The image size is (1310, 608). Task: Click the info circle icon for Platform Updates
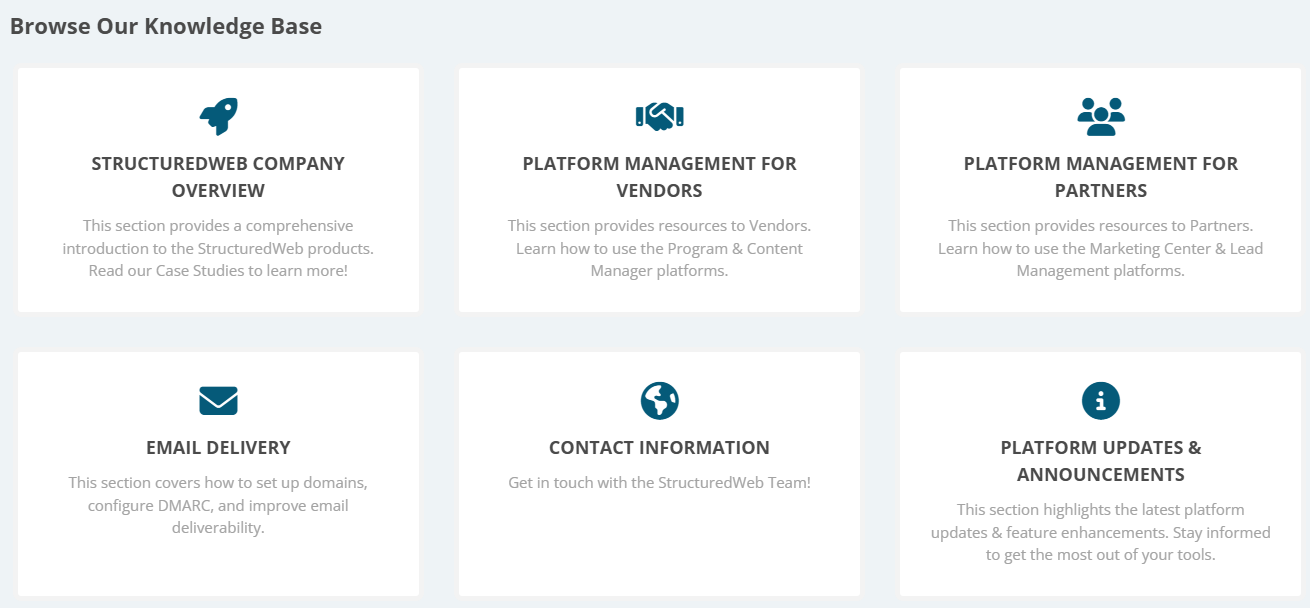tap(1101, 400)
